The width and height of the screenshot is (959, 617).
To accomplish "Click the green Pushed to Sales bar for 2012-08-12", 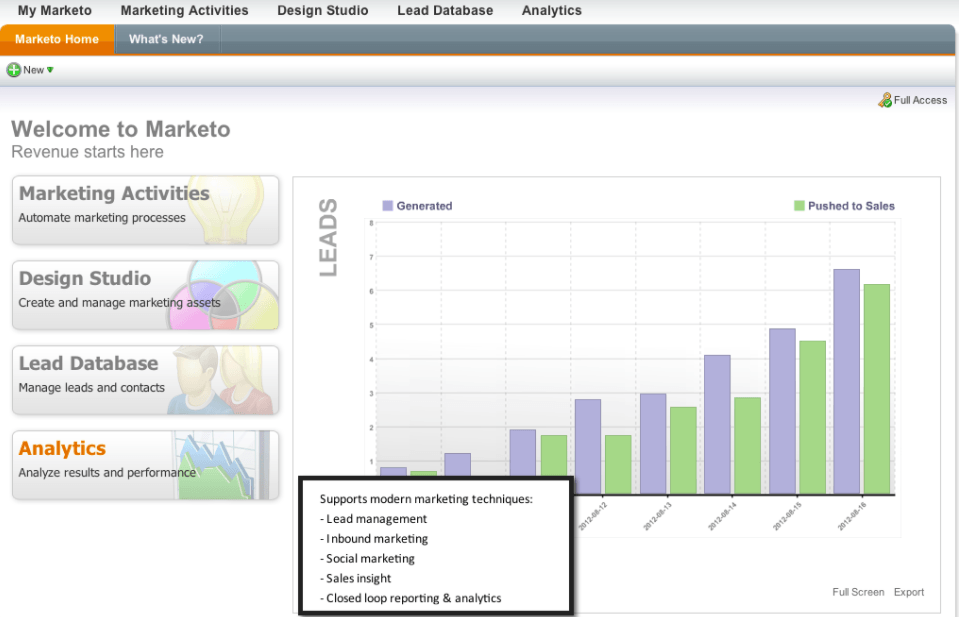I will click(618, 465).
